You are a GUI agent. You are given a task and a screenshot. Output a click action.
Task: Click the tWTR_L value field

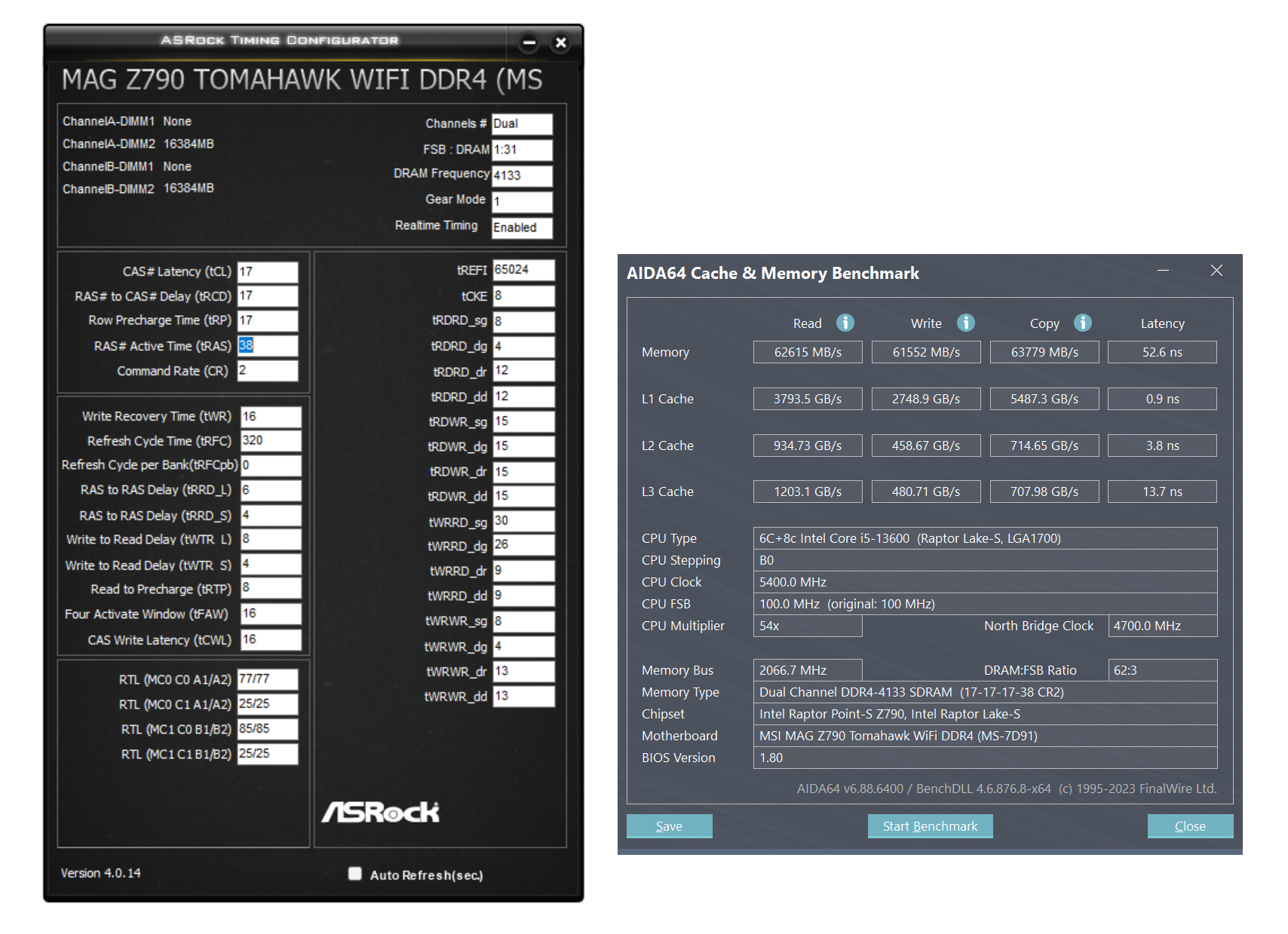click(x=271, y=539)
